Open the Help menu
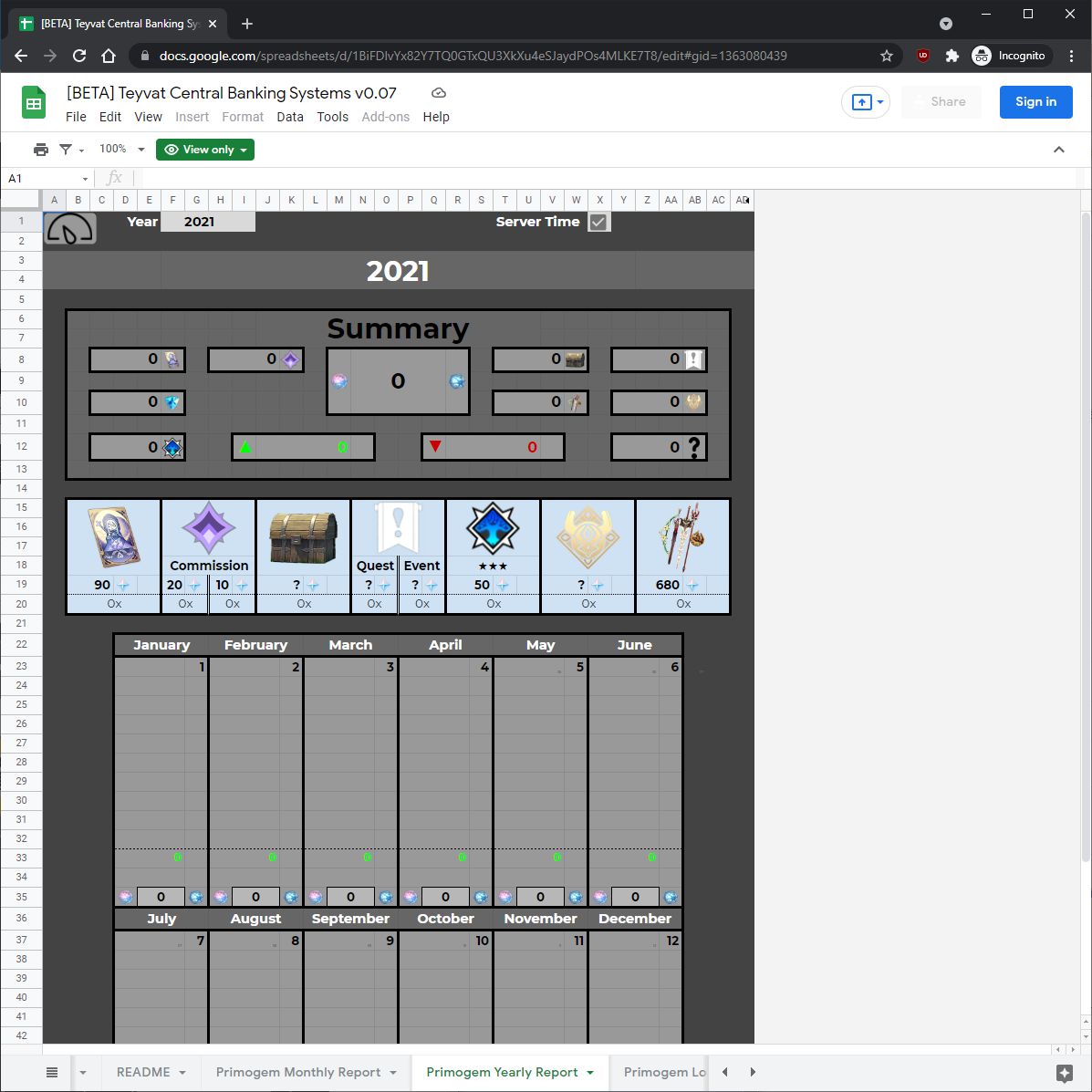1092x1092 pixels. coord(436,117)
